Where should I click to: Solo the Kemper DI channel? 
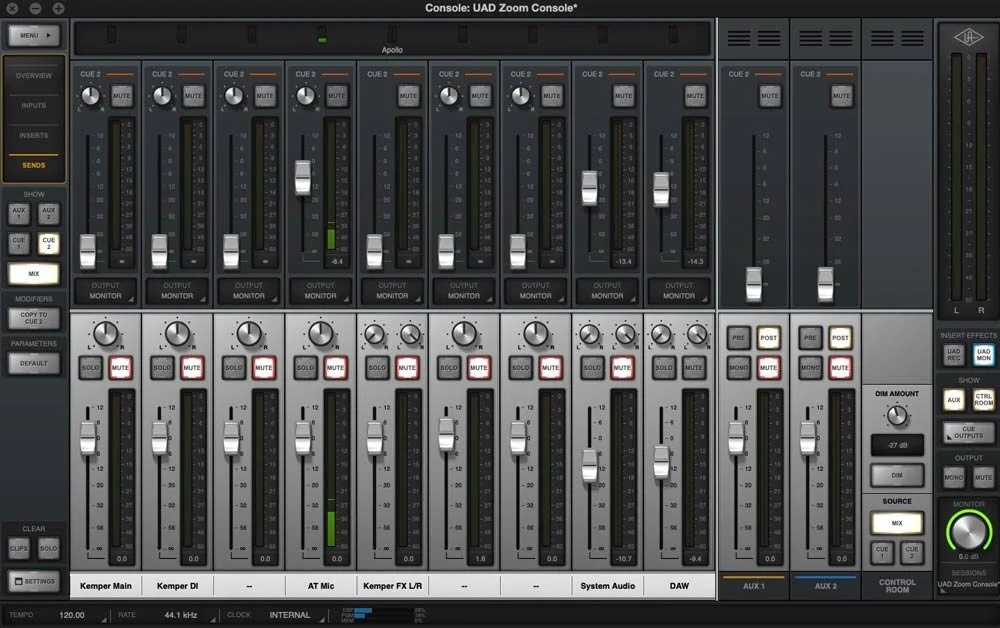click(x=162, y=368)
